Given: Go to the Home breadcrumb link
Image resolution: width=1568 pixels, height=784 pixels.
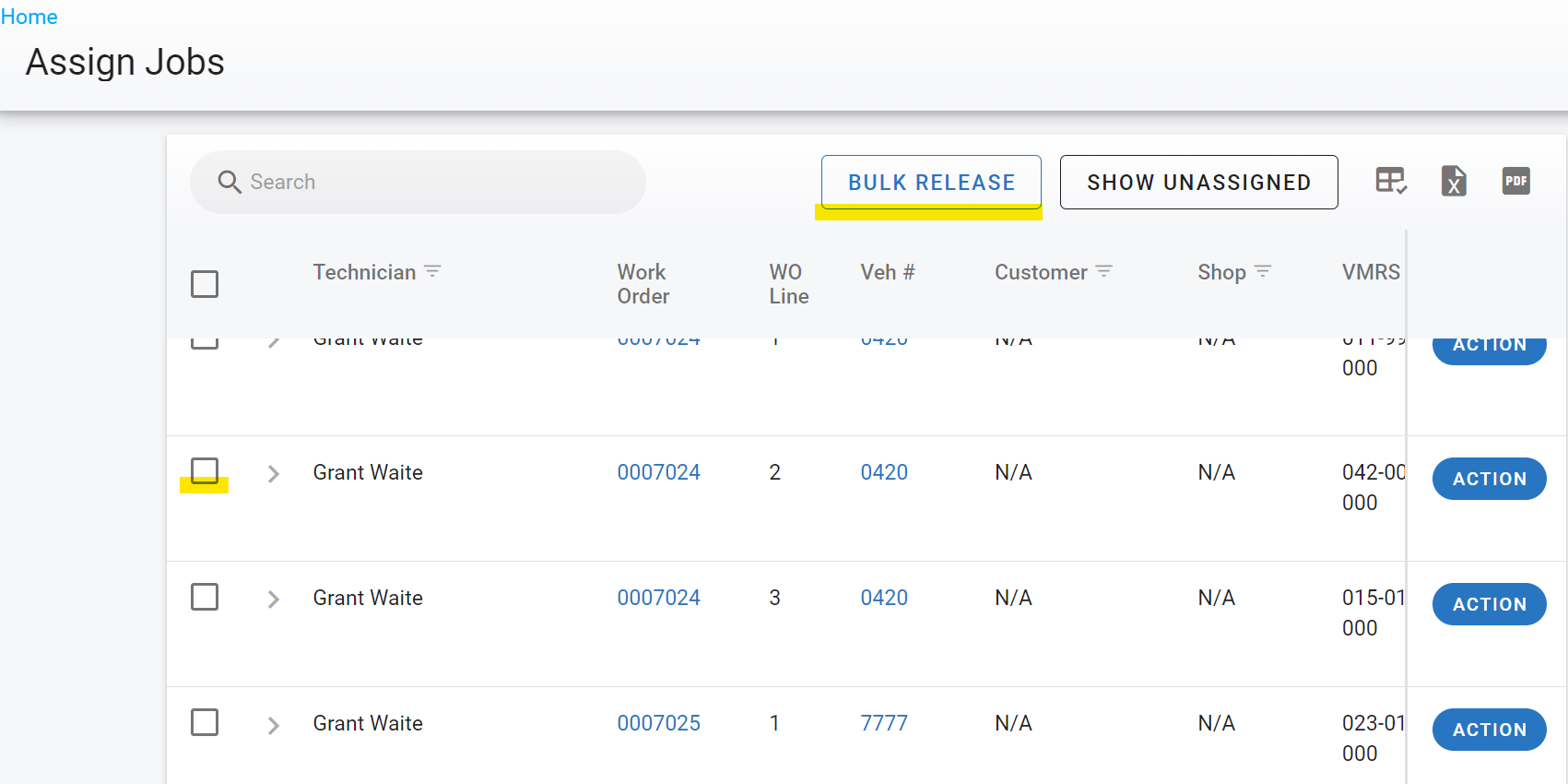Looking at the screenshot, I should click(x=29, y=17).
